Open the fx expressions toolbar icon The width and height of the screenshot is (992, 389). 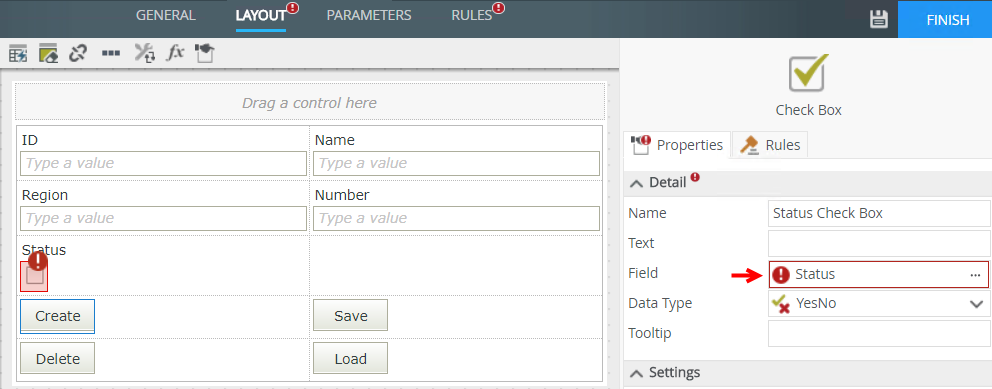[175, 52]
